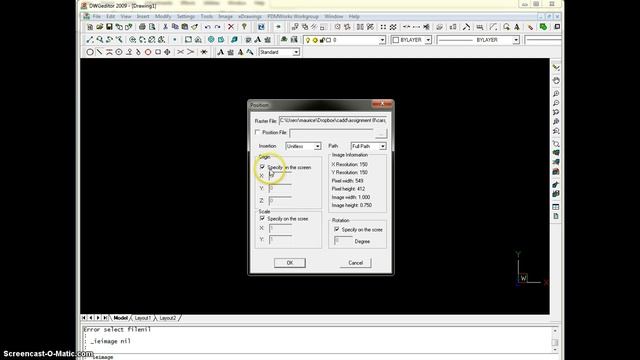Click the green icon near the right of top toolbar

(543, 27)
